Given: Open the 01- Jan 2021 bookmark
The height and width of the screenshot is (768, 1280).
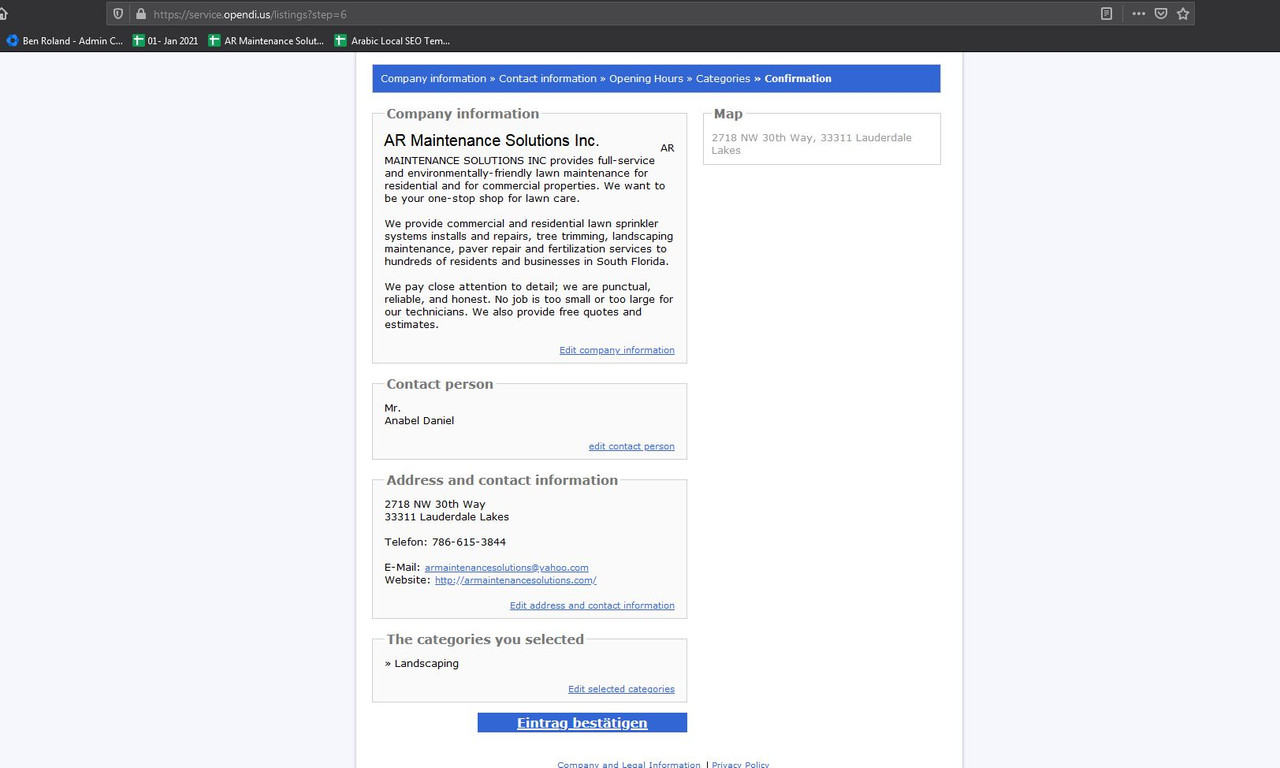Looking at the screenshot, I should pos(165,41).
